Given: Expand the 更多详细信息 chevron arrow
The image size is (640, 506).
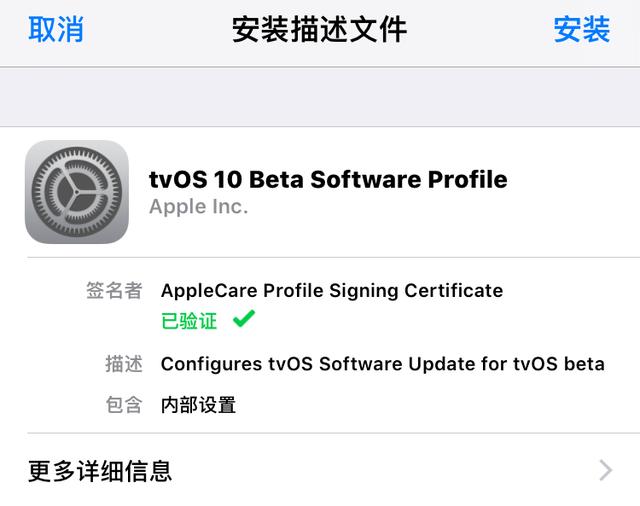Looking at the screenshot, I should pyautogui.click(x=605, y=470).
